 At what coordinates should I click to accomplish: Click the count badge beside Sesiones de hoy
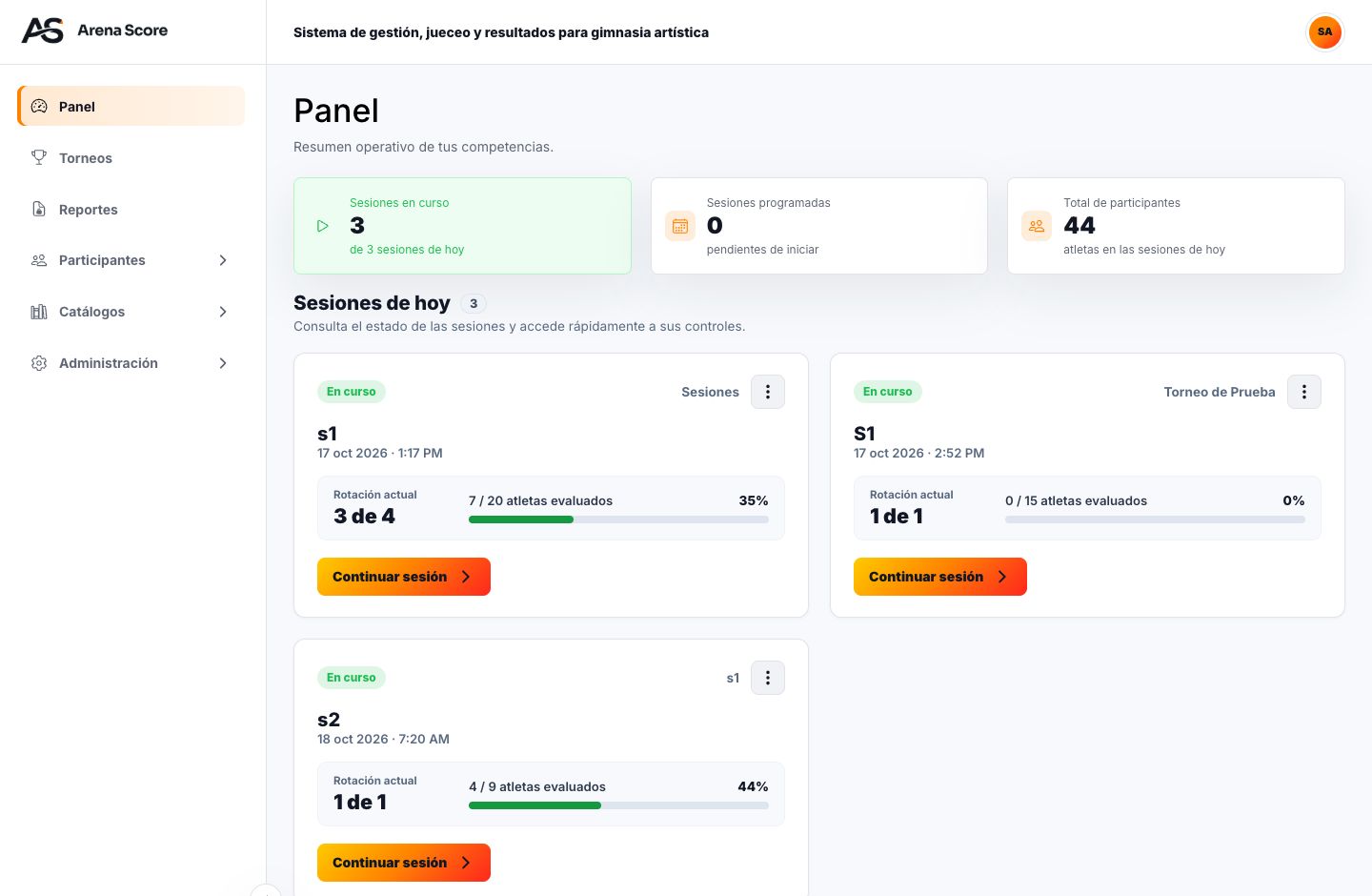(474, 303)
